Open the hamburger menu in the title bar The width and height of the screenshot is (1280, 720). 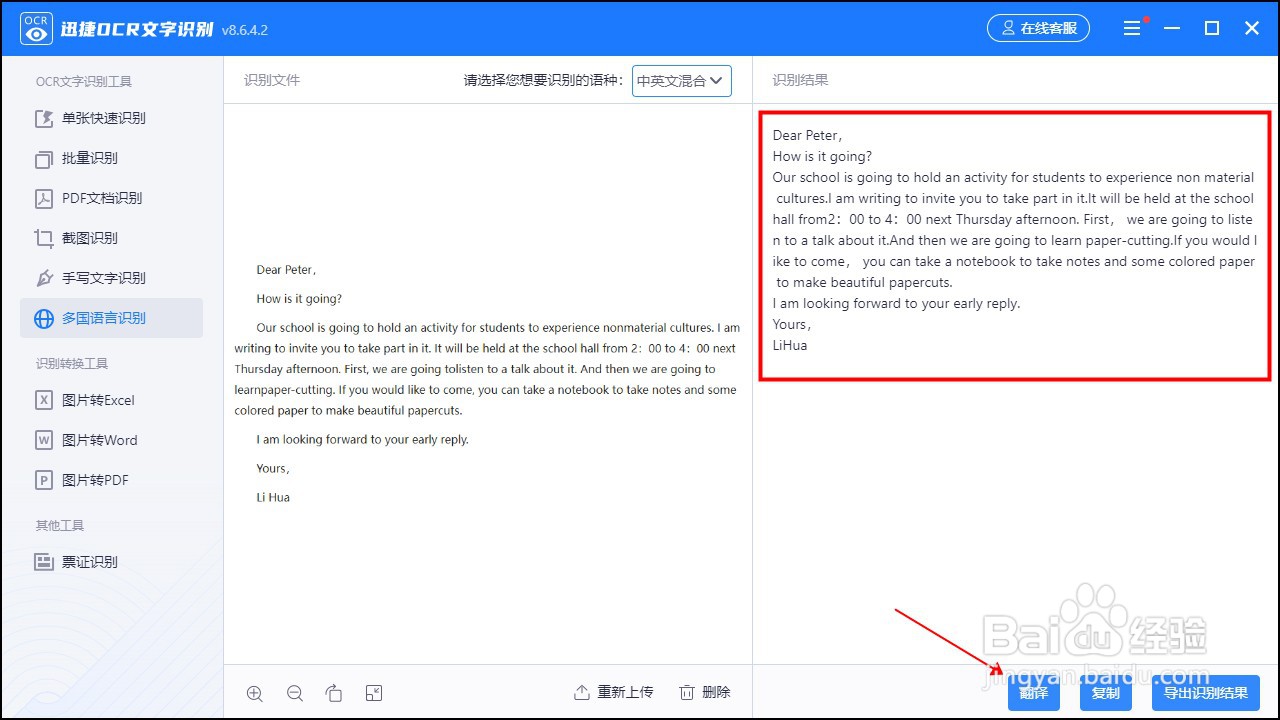(1133, 28)
